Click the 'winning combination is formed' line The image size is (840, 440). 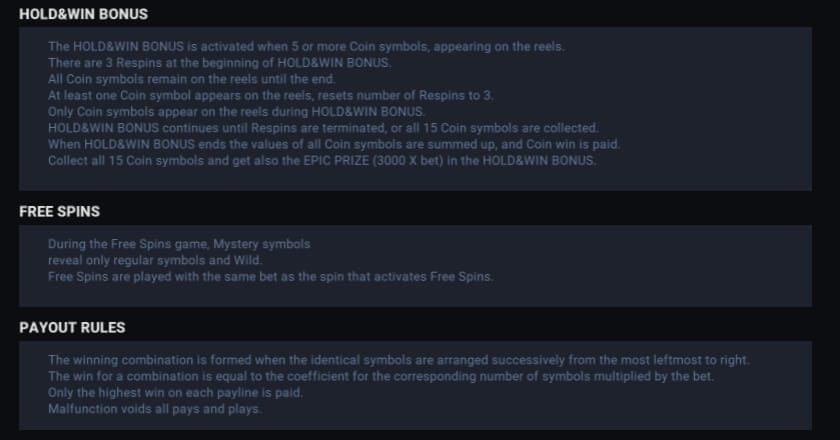point(398,360)
